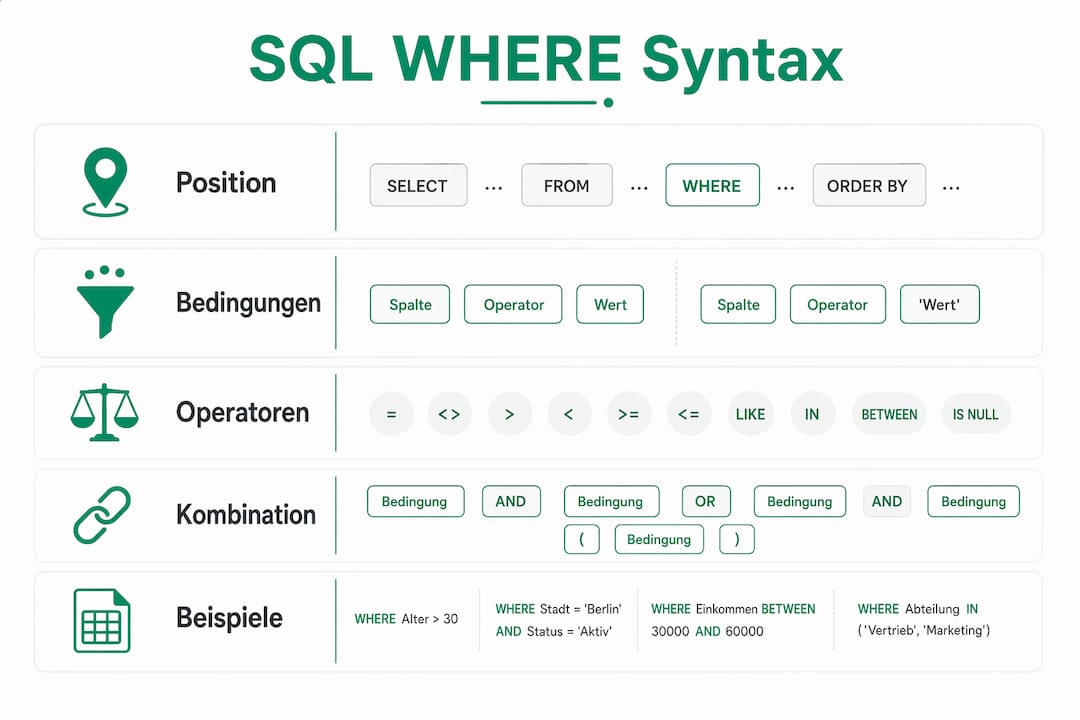
Task: Click the Beispiele row heading
Action: 229,618
